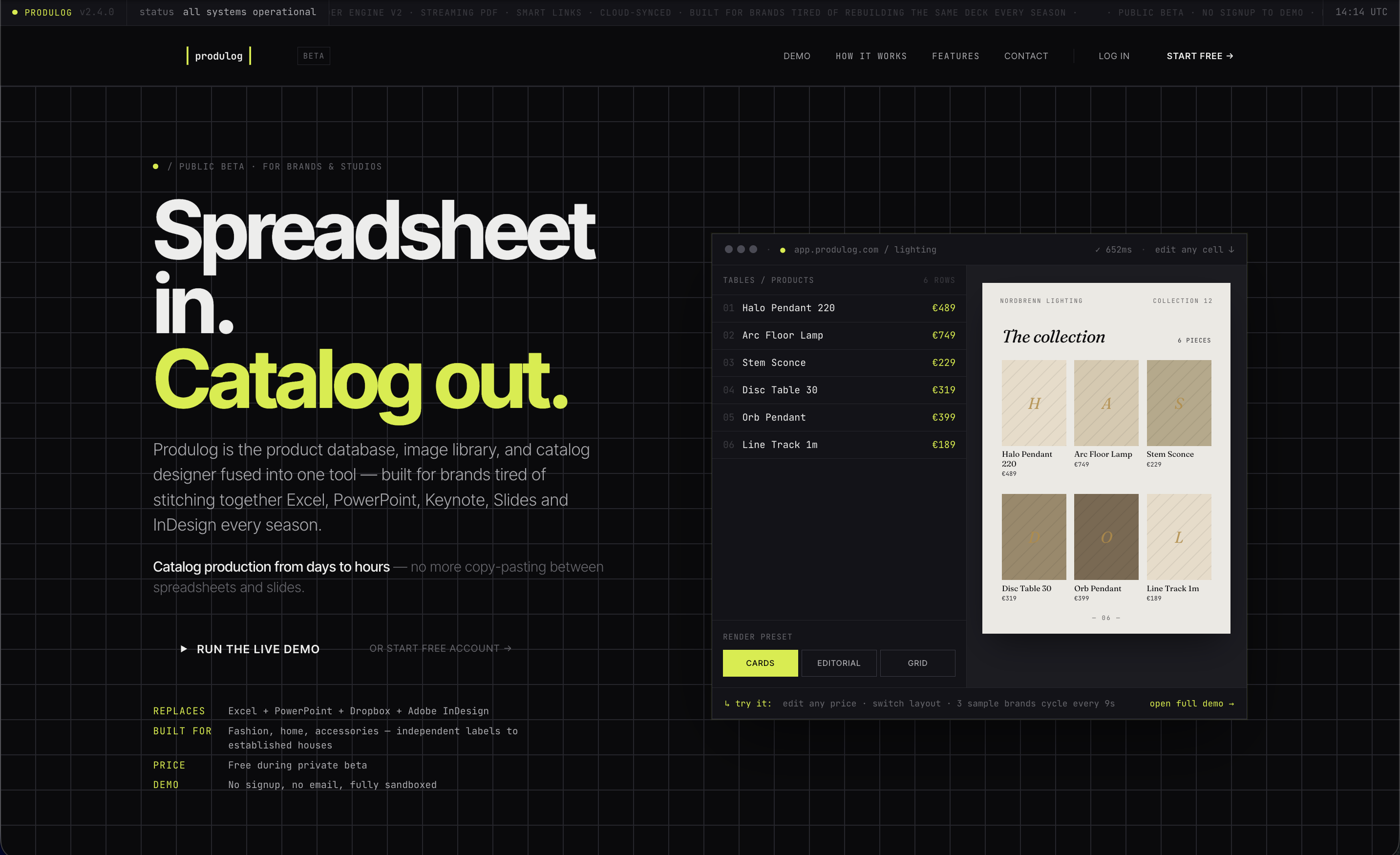
Task: Click the Disc Table 30 thumbnail
Action: pyautogui.click(x=1034, y=537)
